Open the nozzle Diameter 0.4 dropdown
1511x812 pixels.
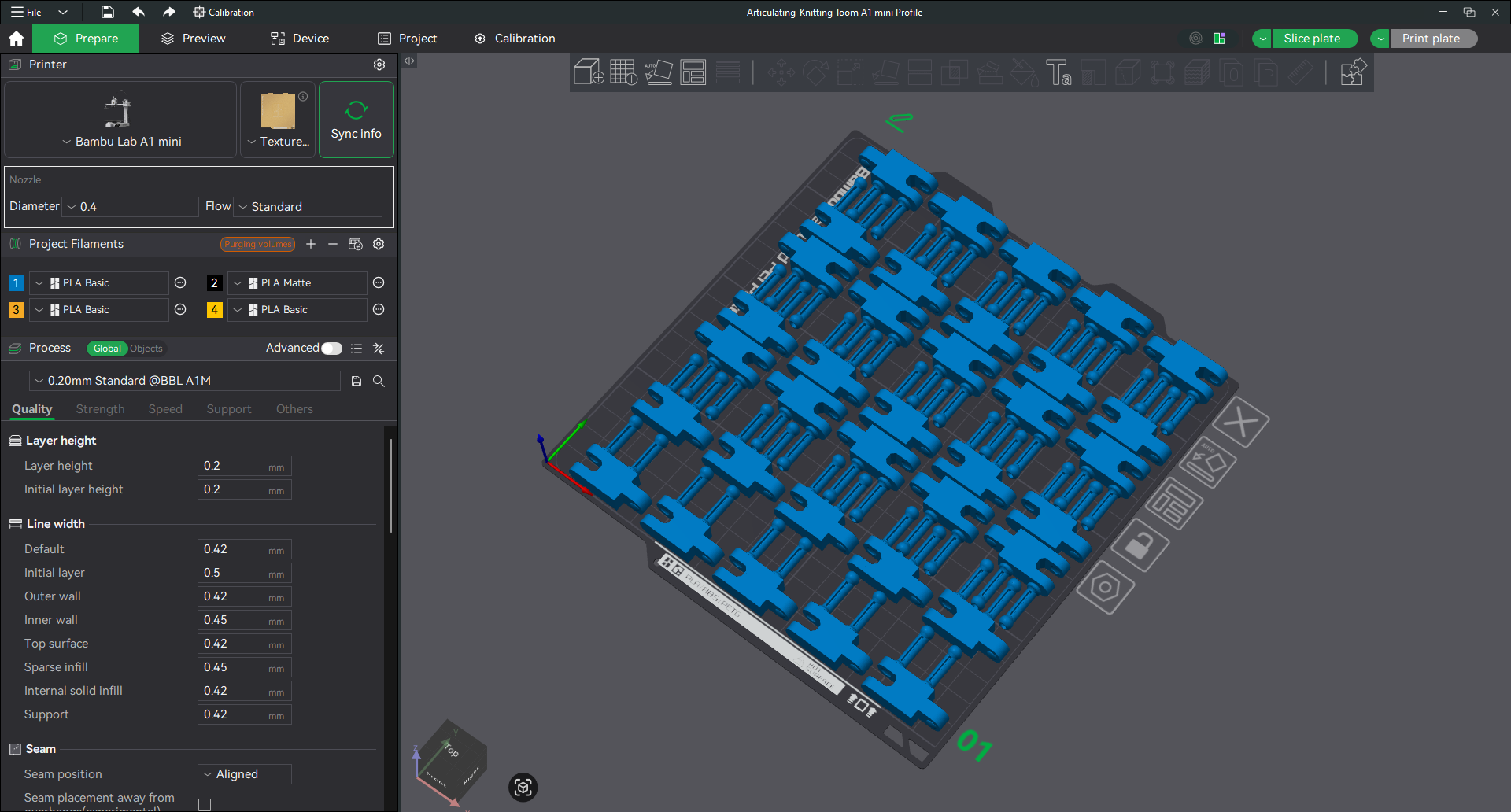coord(131,207)
